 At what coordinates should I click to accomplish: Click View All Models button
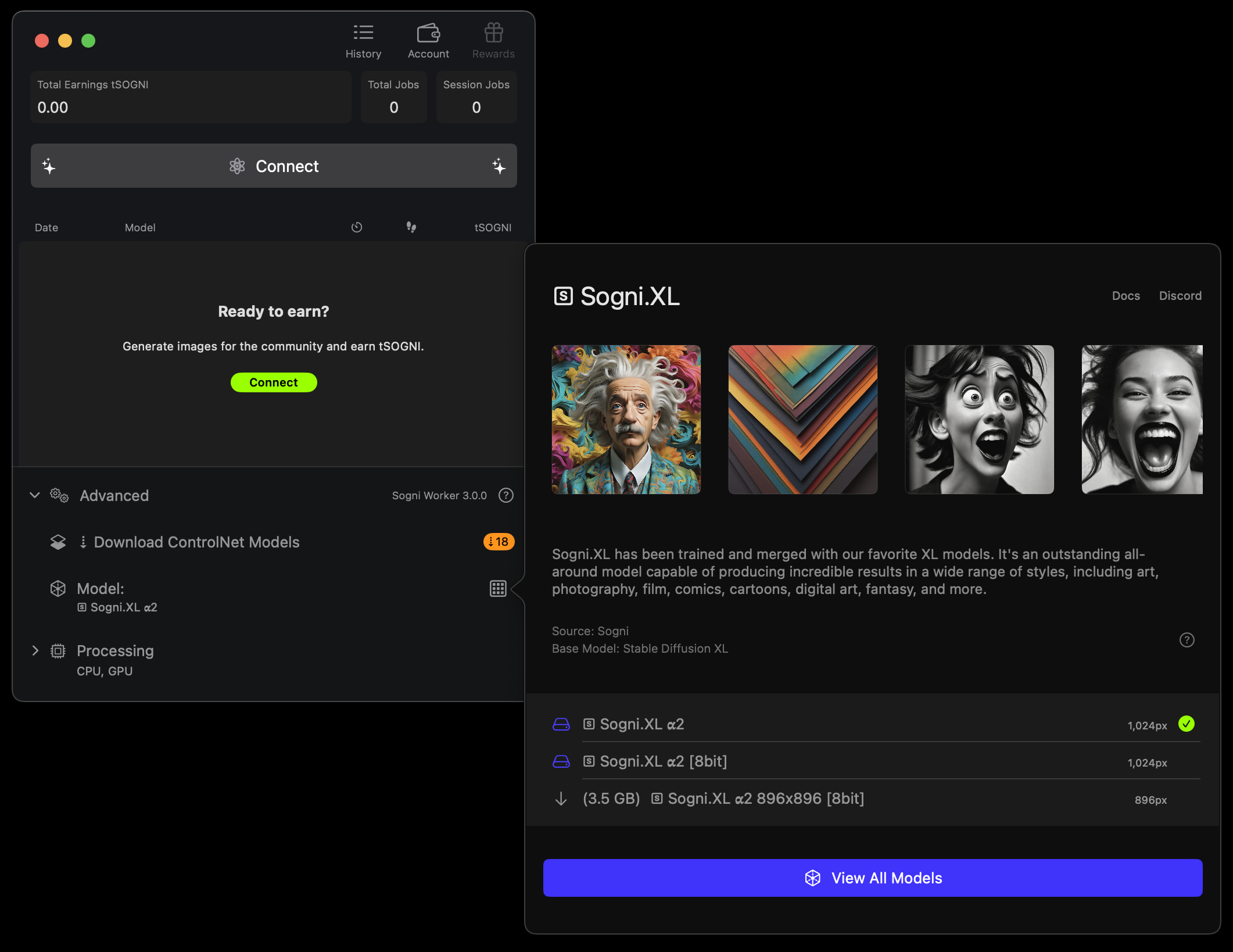pos(872,878)
